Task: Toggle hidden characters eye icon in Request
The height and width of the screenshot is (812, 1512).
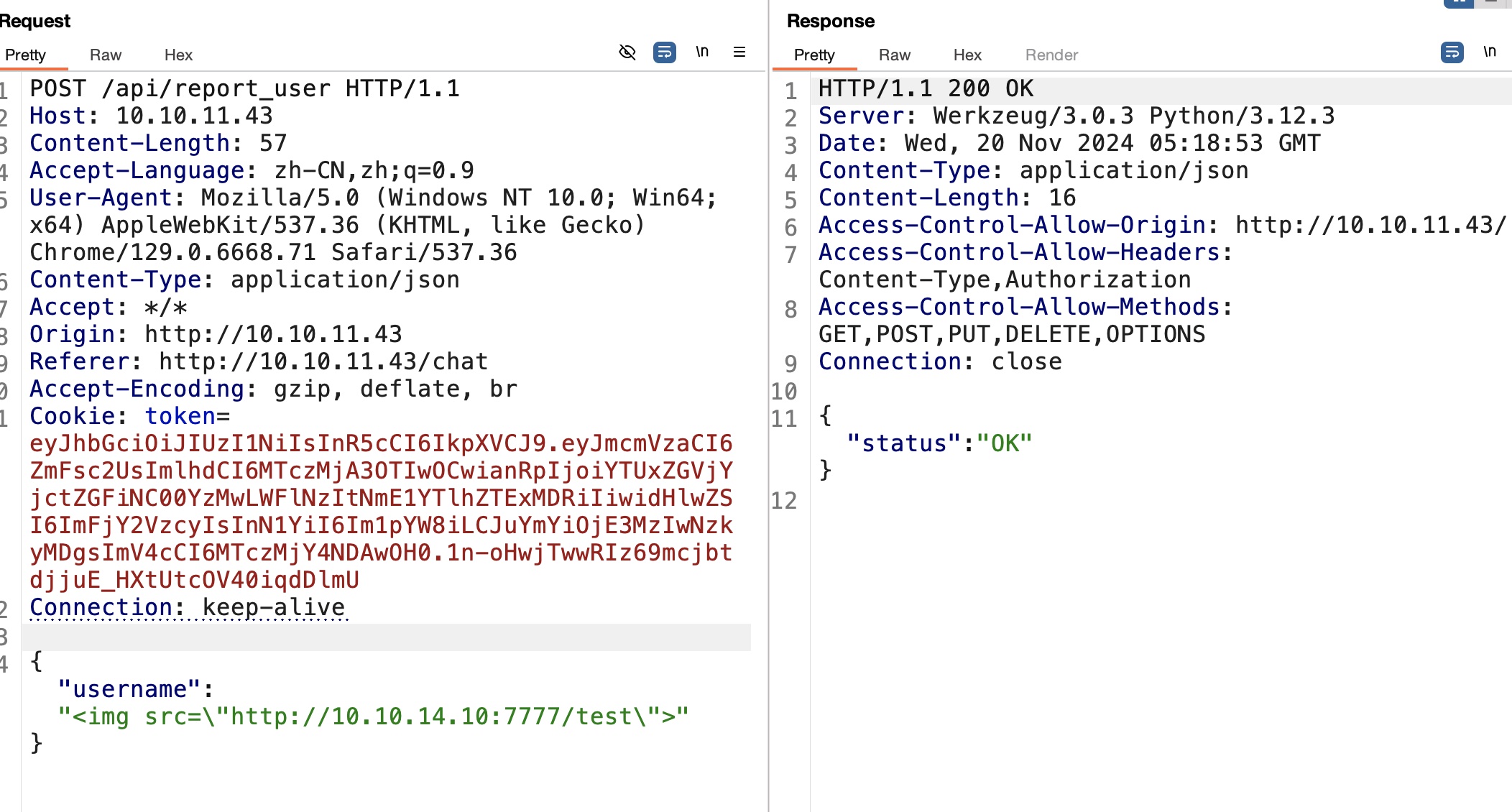Action: [627, 52]
